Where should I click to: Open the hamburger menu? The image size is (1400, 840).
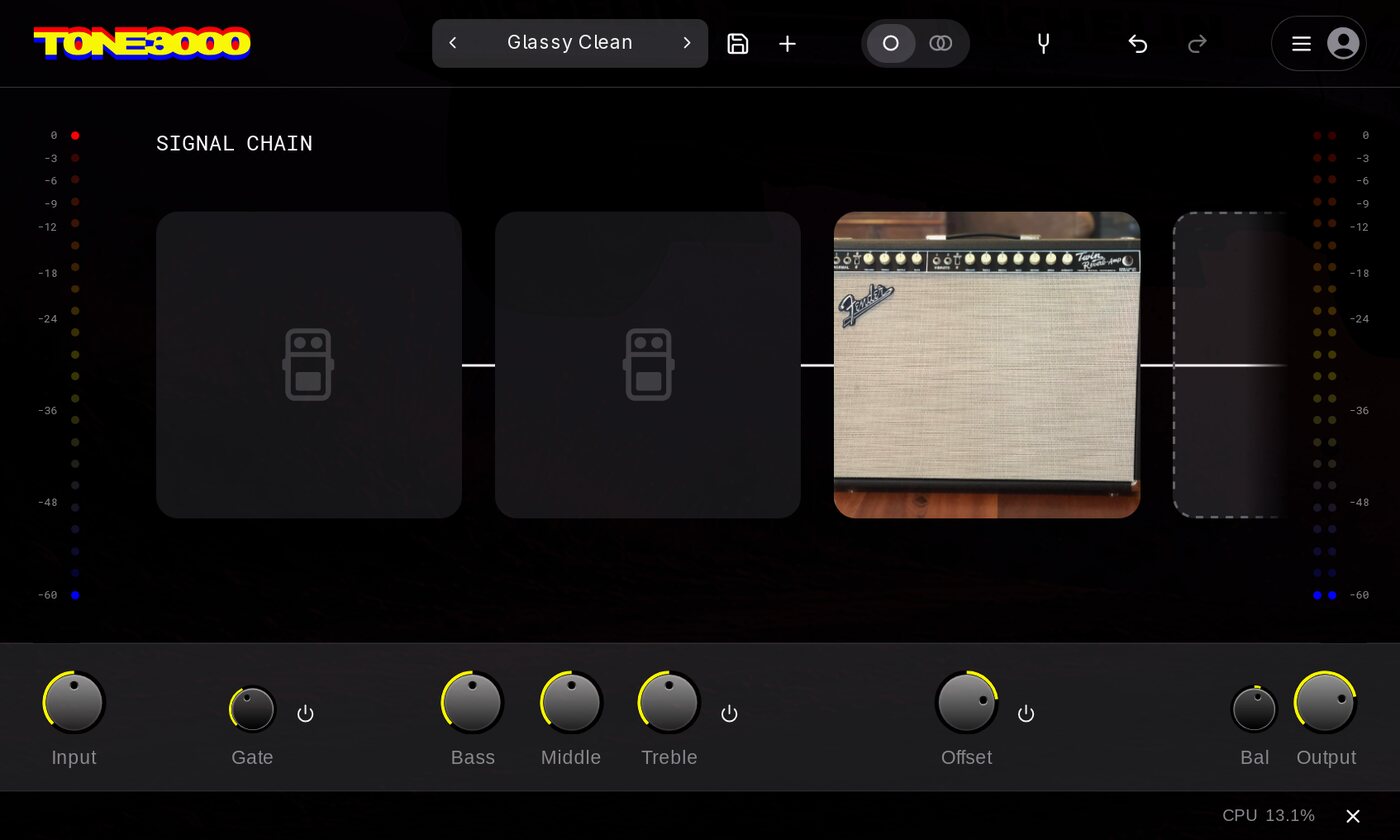click(x=1301, y=43)
